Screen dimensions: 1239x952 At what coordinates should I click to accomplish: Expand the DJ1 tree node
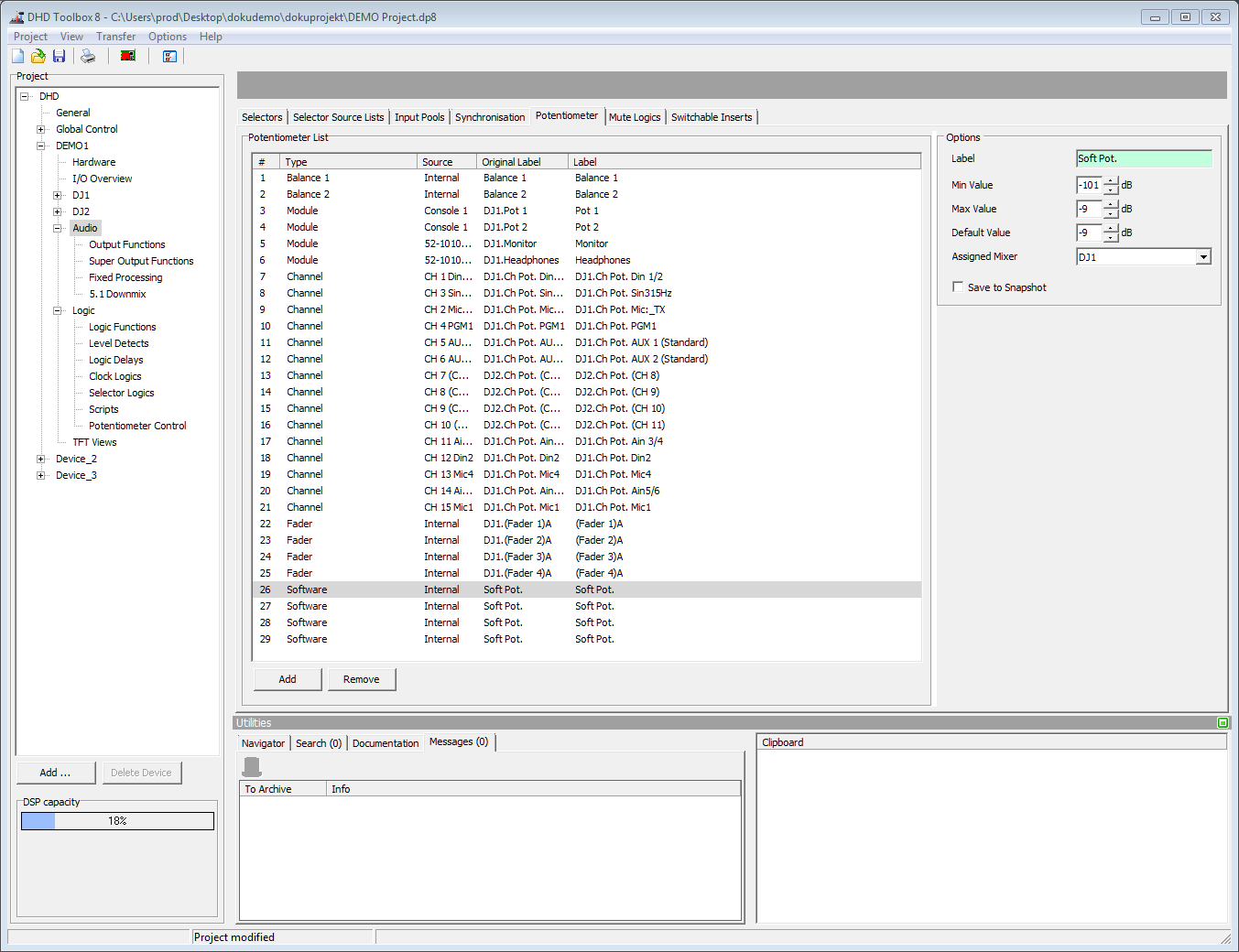[x=58, y=195]
